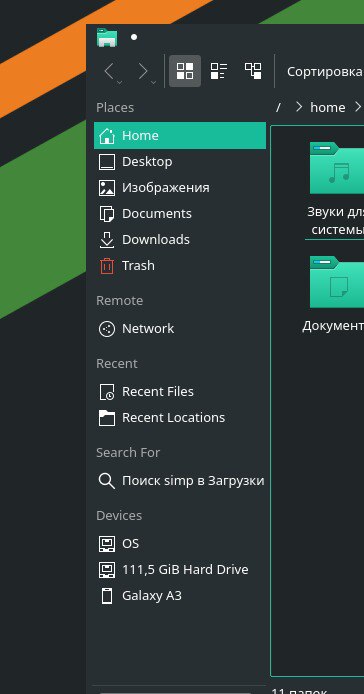Click the Dolphin window icon in title bar

pos(107,38)
